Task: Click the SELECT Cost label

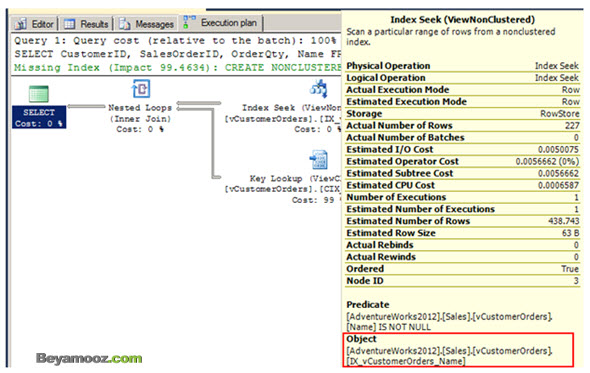Action: 39,123
